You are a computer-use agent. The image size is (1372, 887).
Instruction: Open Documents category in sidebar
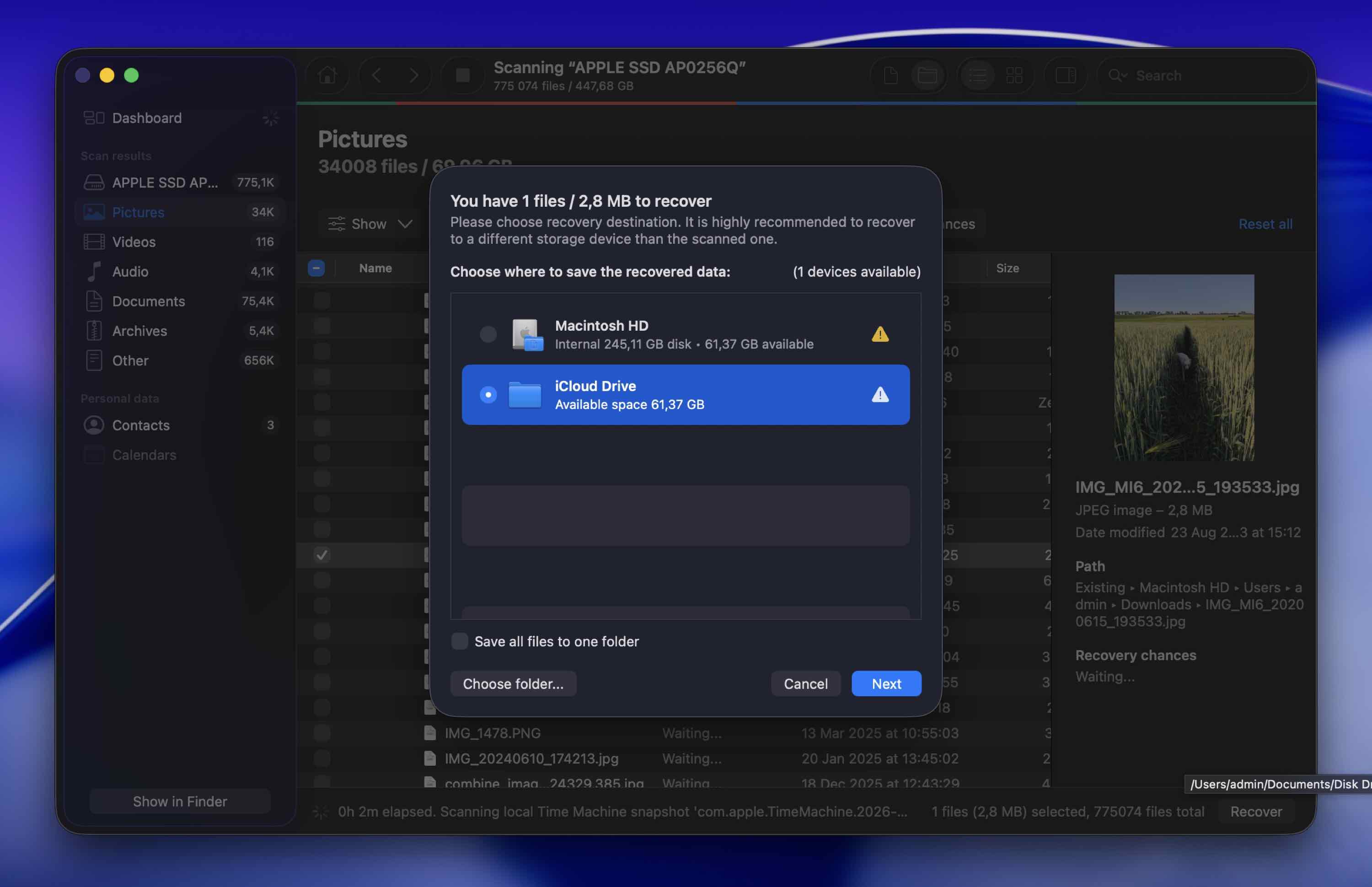[x=149, y=301]
